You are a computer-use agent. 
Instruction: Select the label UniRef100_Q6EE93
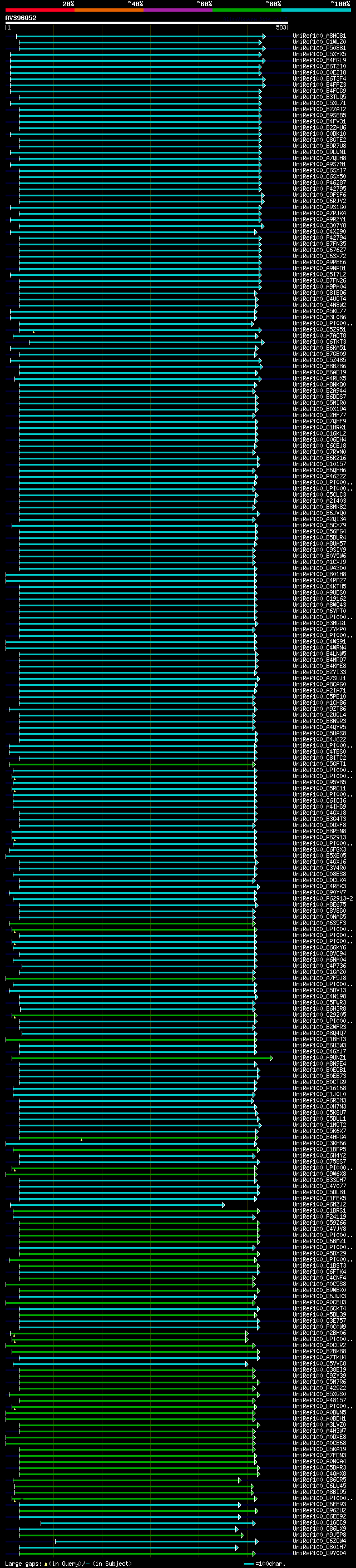[x=319, y=1504]
